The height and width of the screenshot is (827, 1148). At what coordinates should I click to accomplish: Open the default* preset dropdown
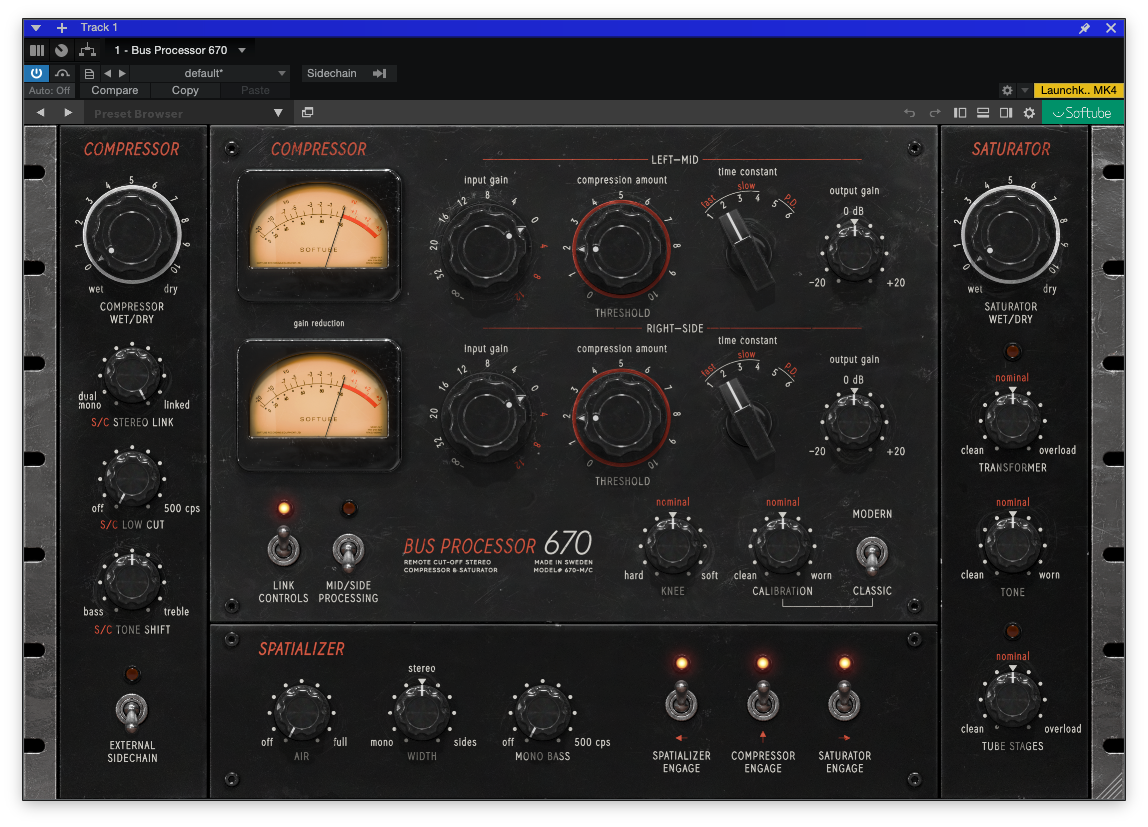[209, 73]
